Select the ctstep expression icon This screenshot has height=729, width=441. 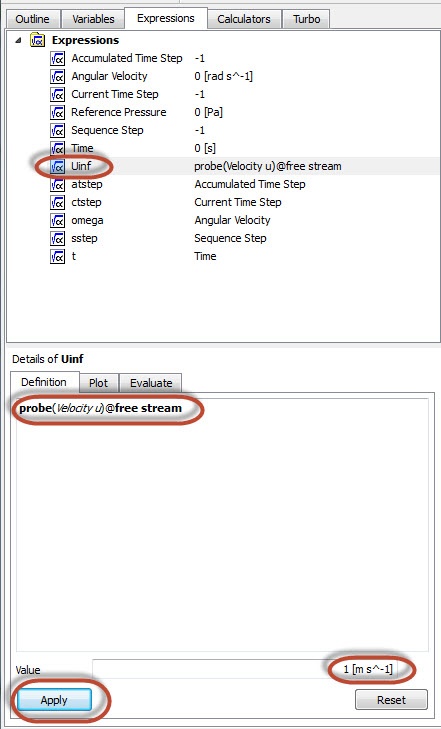point(58,202)
